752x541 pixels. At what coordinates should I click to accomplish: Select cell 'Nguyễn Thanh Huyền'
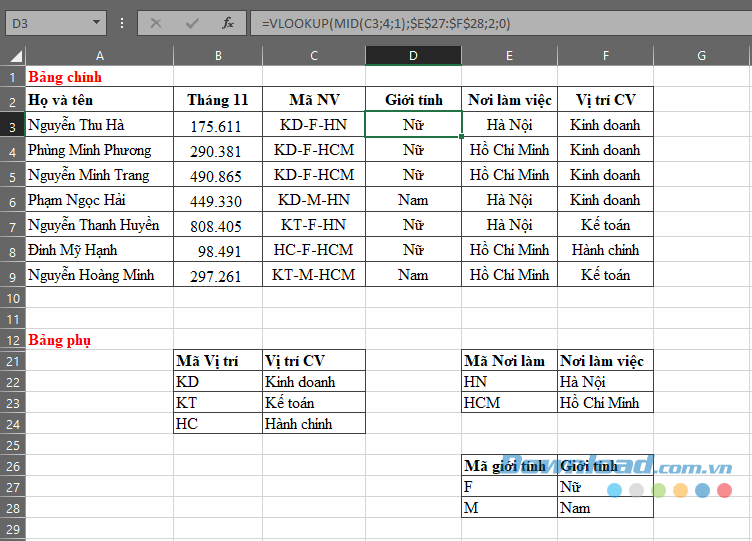(99, 224)
